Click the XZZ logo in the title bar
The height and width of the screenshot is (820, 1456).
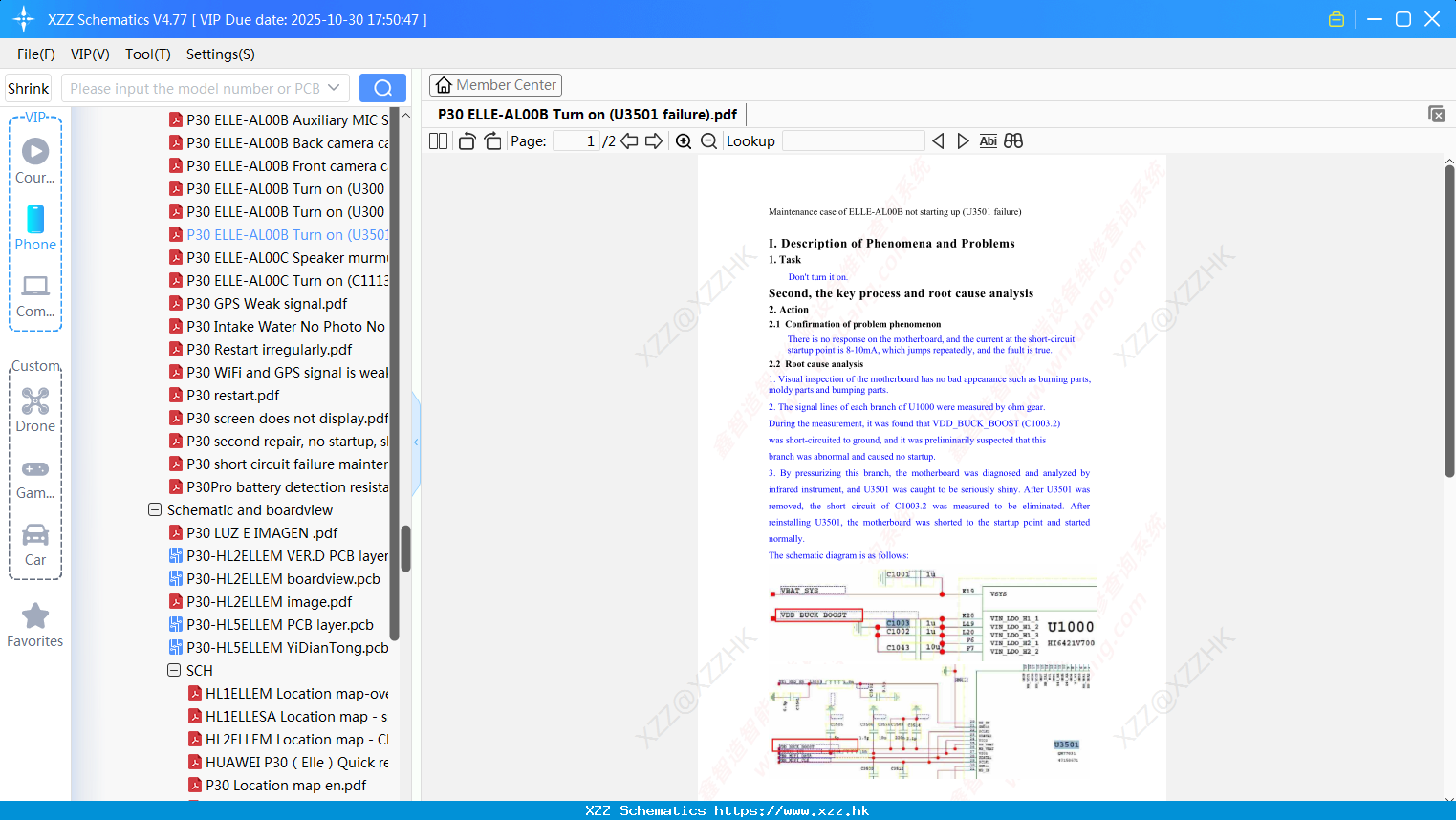(24, 19)
